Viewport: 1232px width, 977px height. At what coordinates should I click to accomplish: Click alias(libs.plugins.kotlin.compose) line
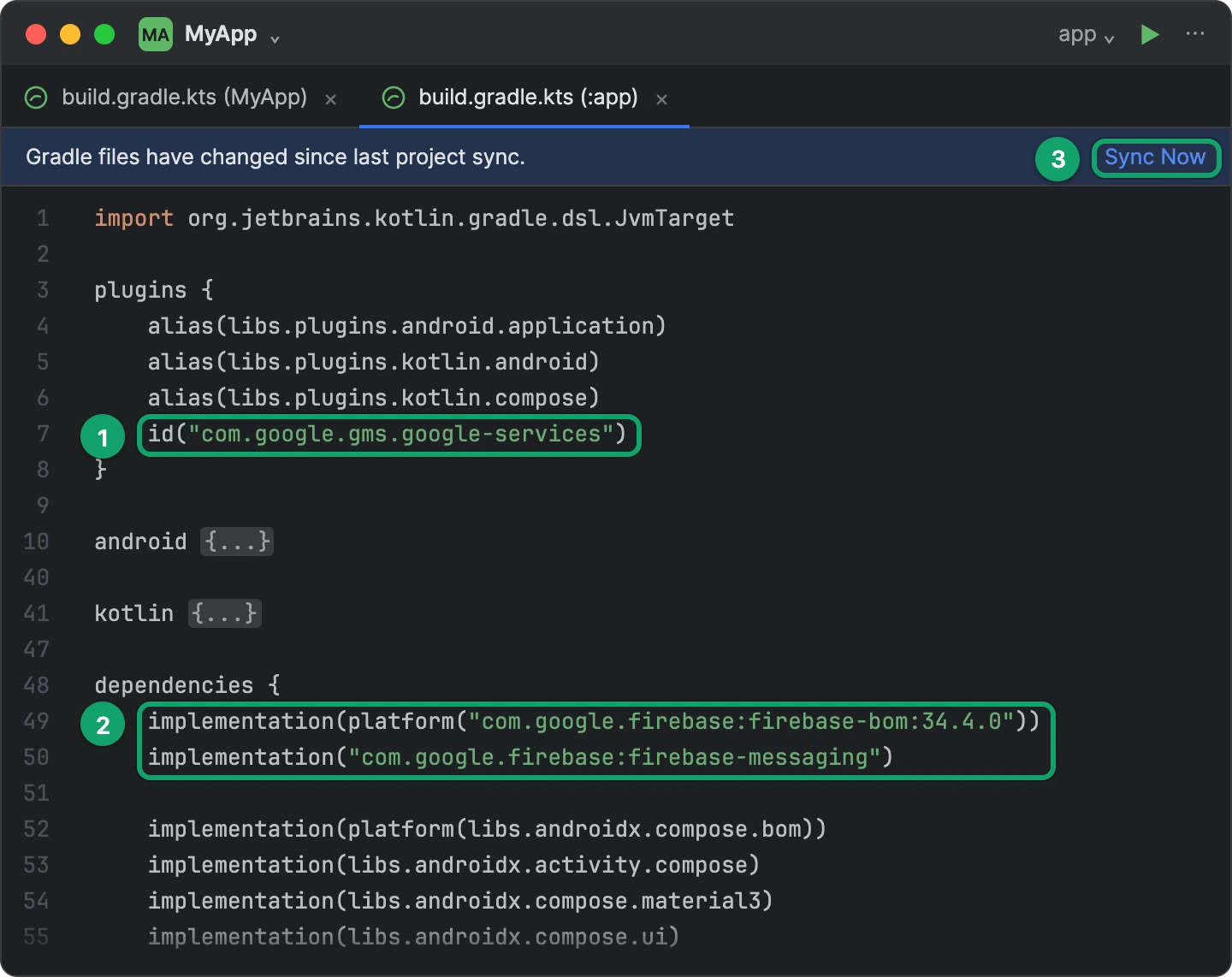pos(373,398)
